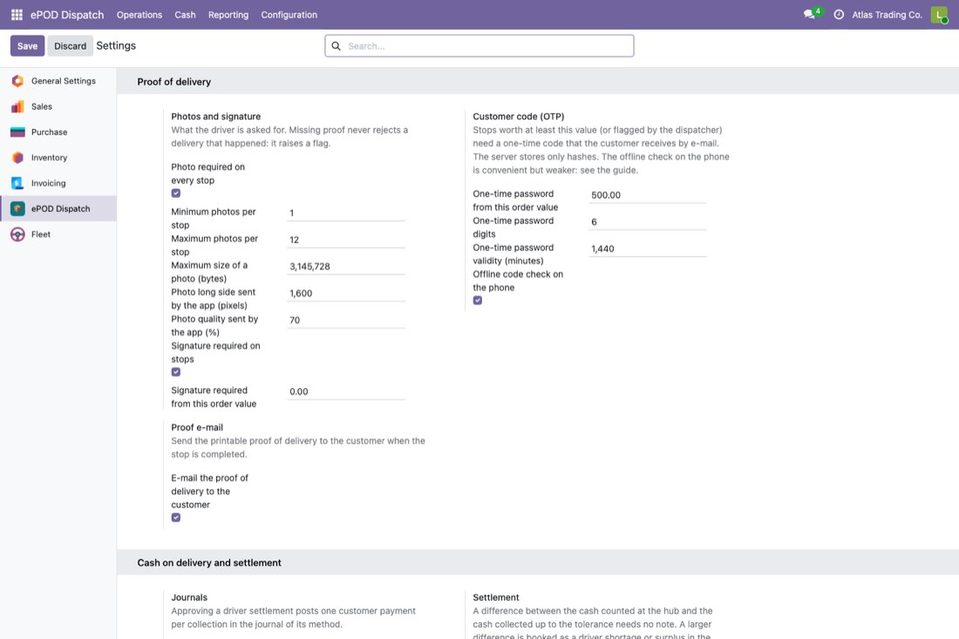Select Invoicing settings label in sidebar
The height and width of the screenshot is (639, 959).
[48, 183]
